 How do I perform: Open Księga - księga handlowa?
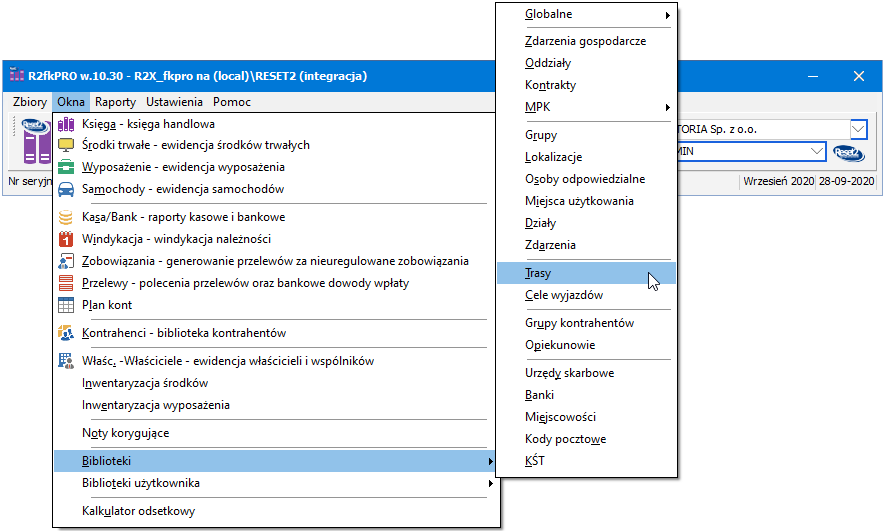[x=277, y=124]
